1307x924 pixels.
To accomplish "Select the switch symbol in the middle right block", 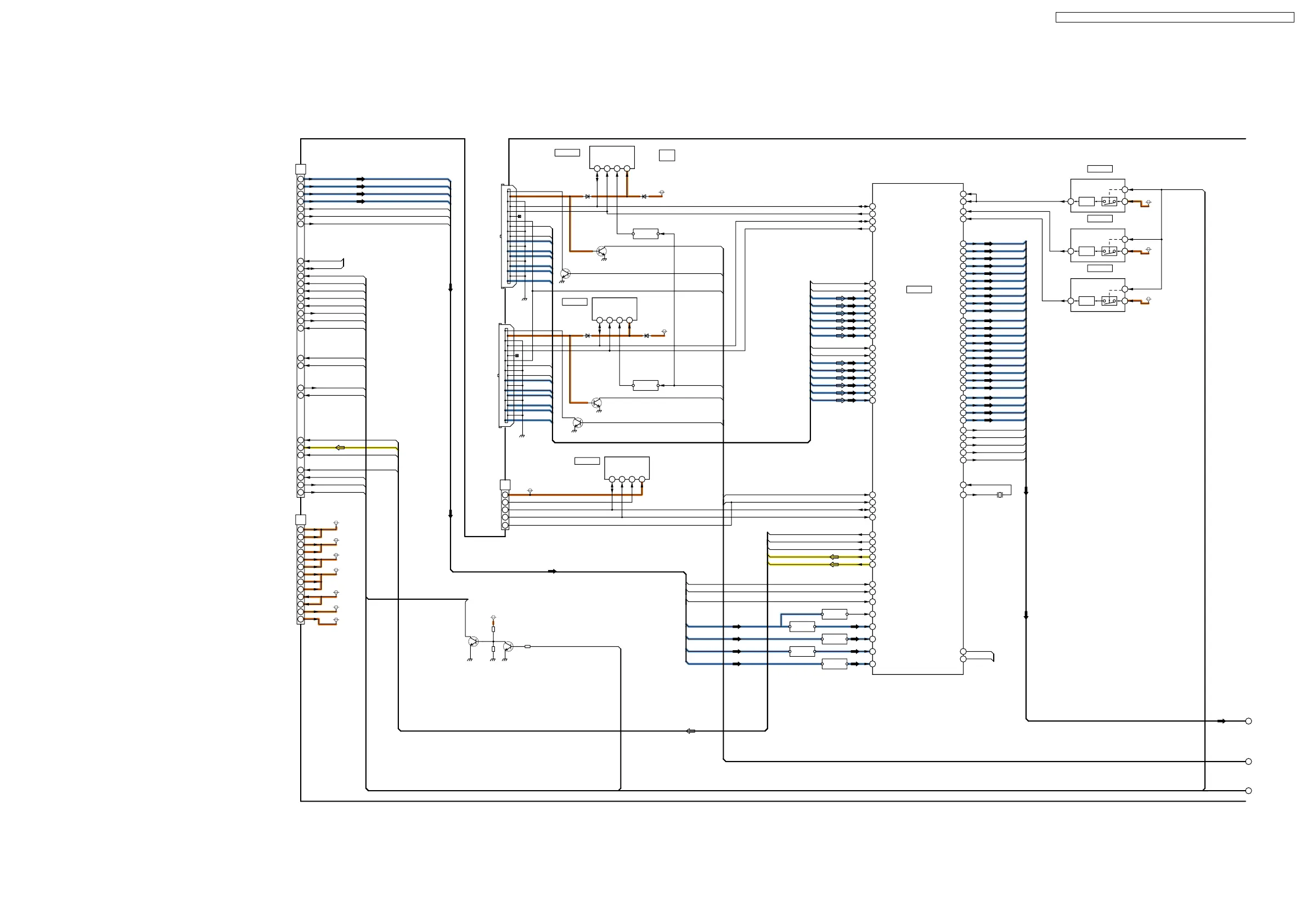I will coord(1109,251).
